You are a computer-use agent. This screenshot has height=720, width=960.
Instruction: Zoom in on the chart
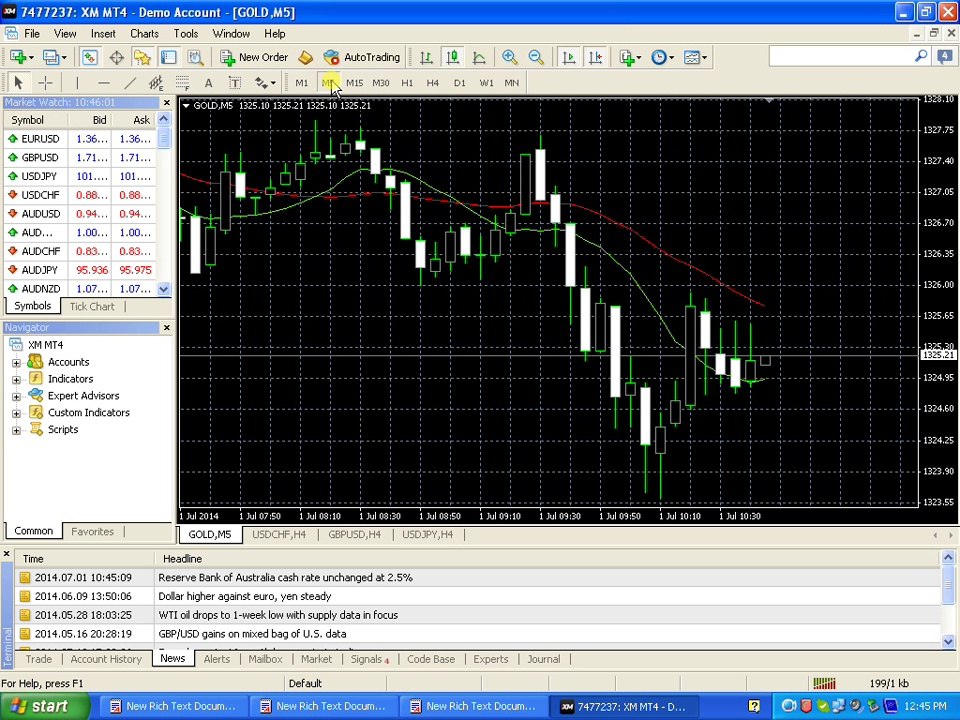[x=509, y=57]
